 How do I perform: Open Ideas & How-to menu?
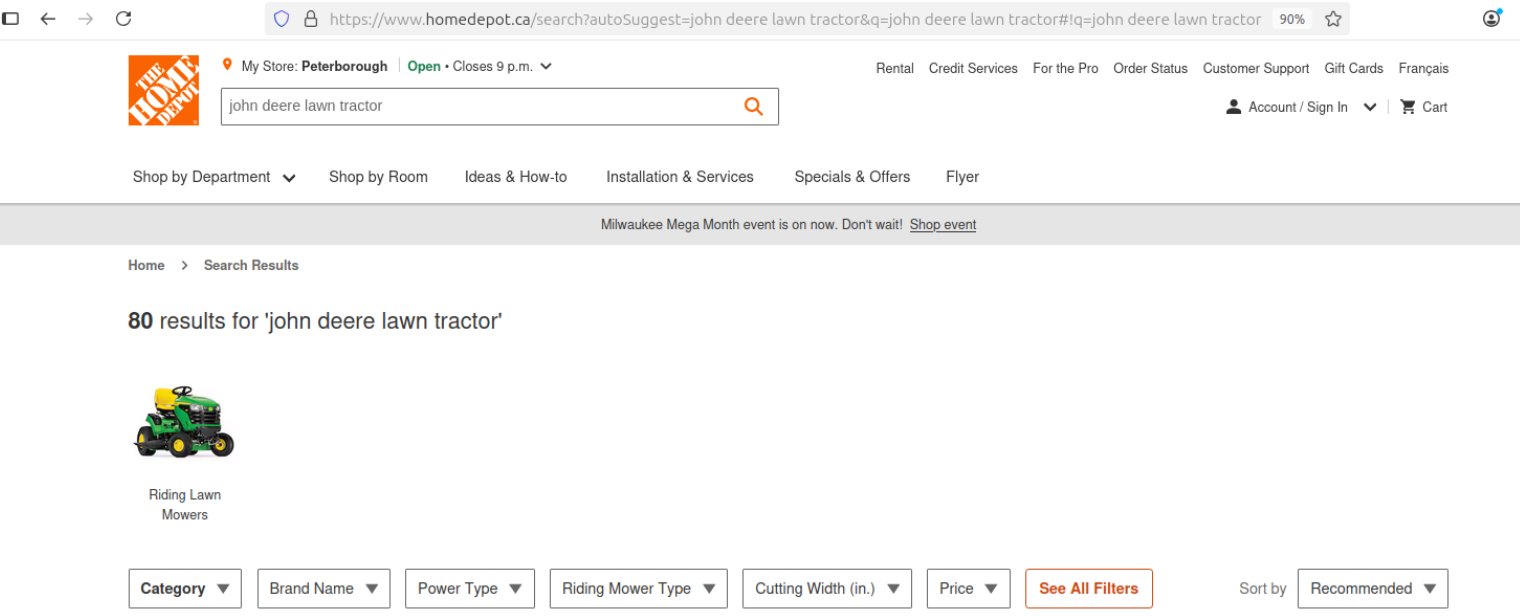(516, 177)
